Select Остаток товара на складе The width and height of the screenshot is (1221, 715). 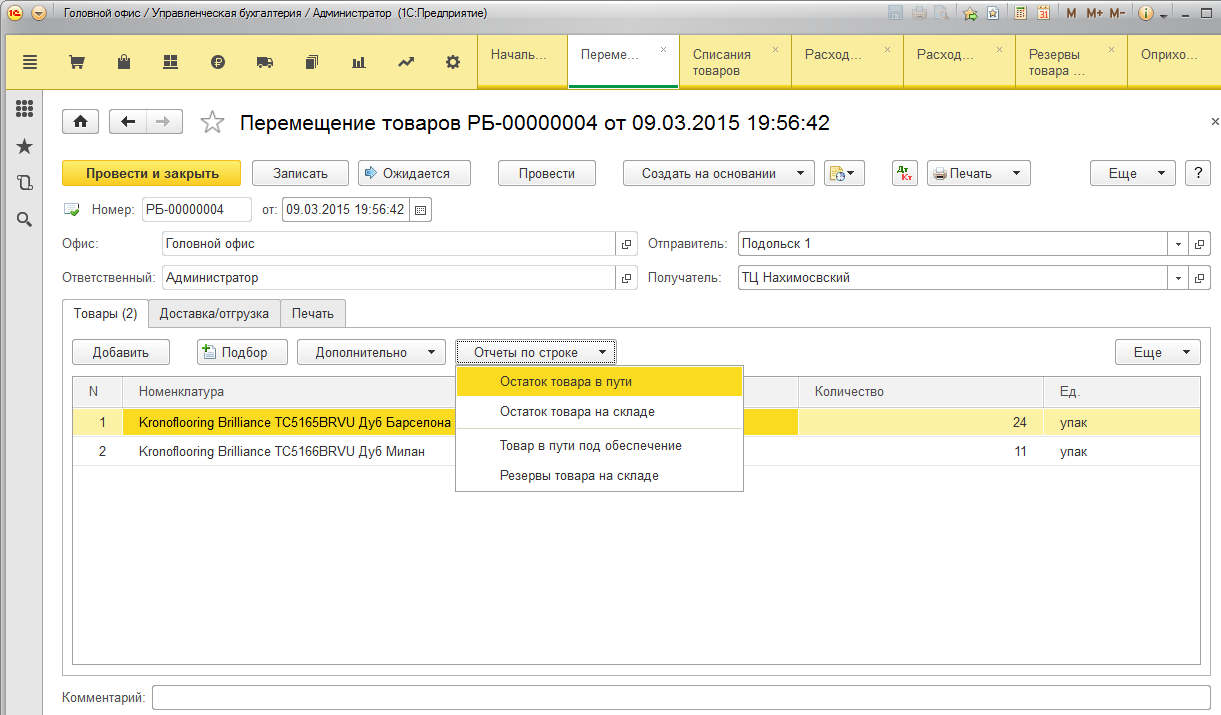coord(599,411)
